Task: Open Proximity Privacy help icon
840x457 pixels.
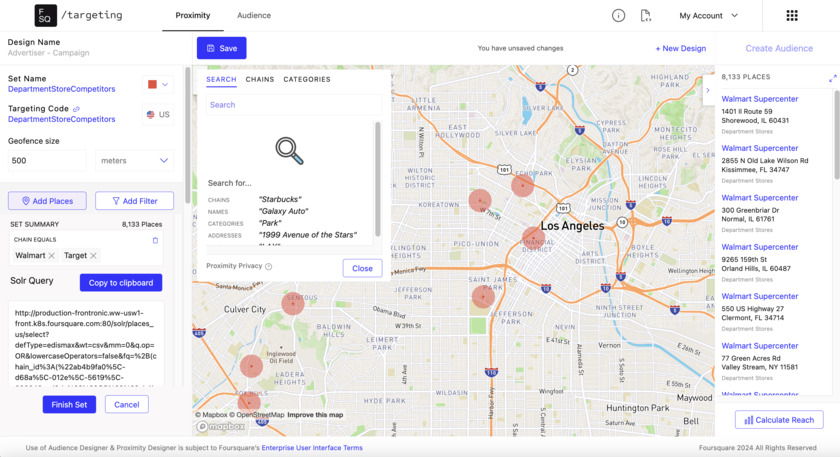Action: [268, 266]
